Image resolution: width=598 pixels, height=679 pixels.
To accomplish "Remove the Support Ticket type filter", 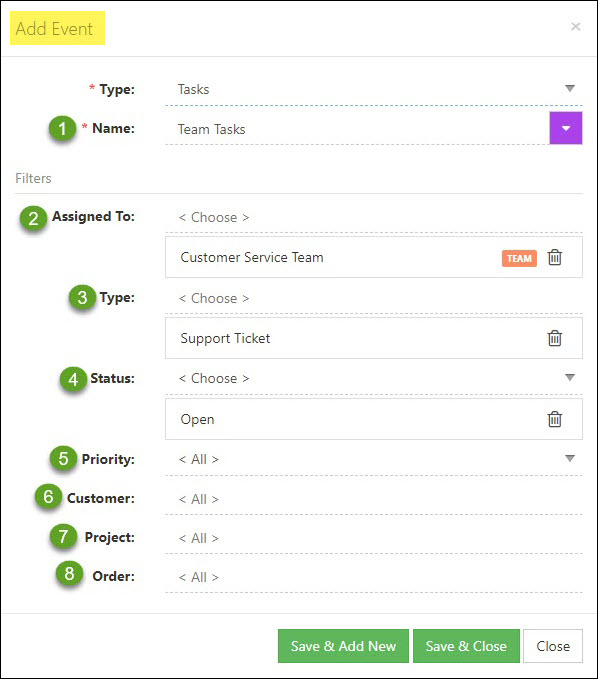I will coord(555,338).
